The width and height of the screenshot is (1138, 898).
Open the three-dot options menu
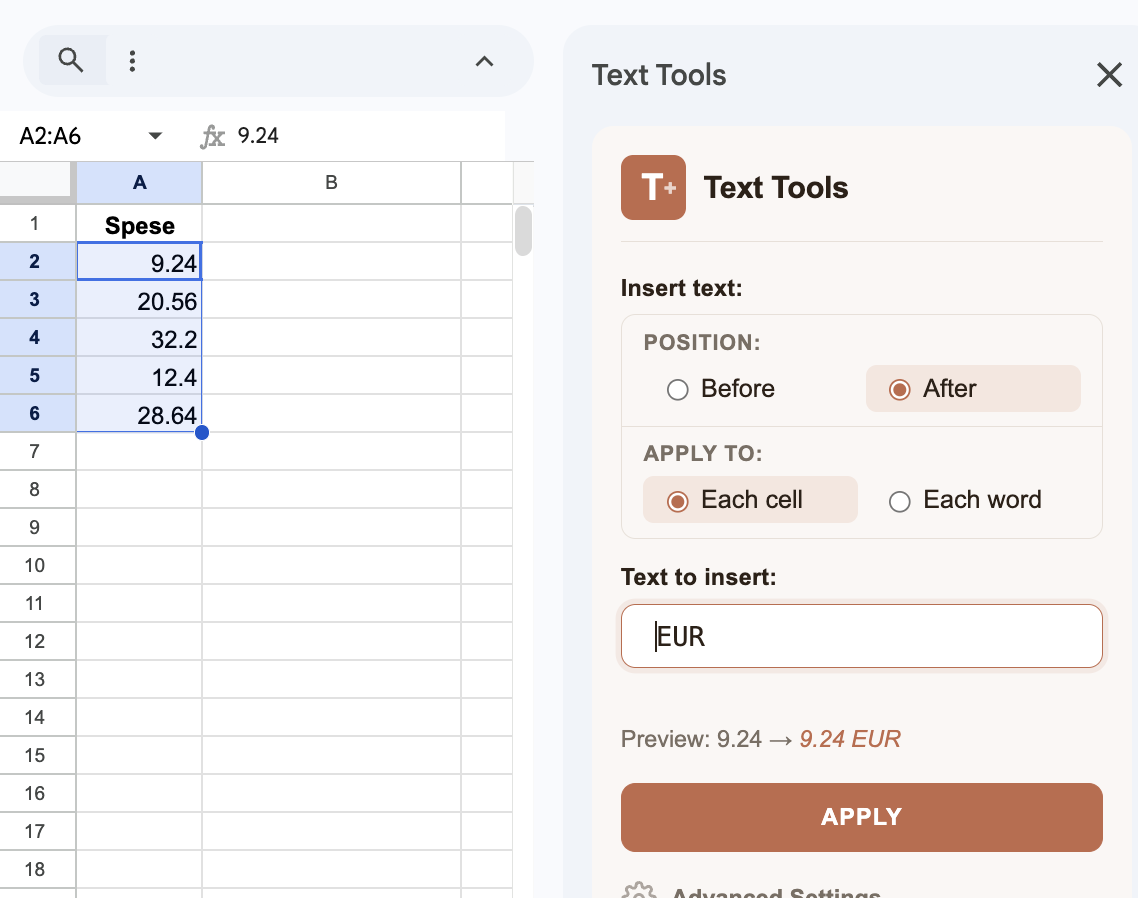[x=132, y=60]
